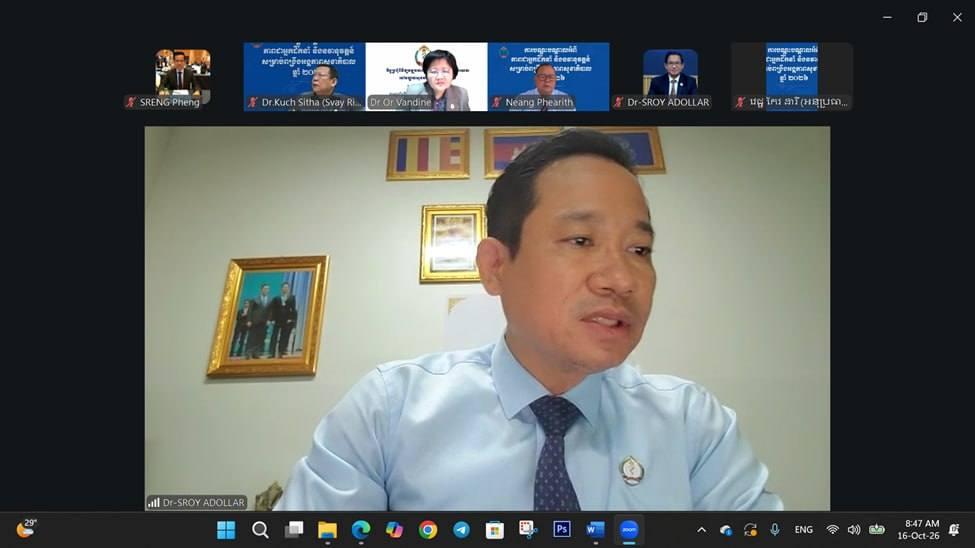Toggle Task View on the taskbar

[293, 530]
